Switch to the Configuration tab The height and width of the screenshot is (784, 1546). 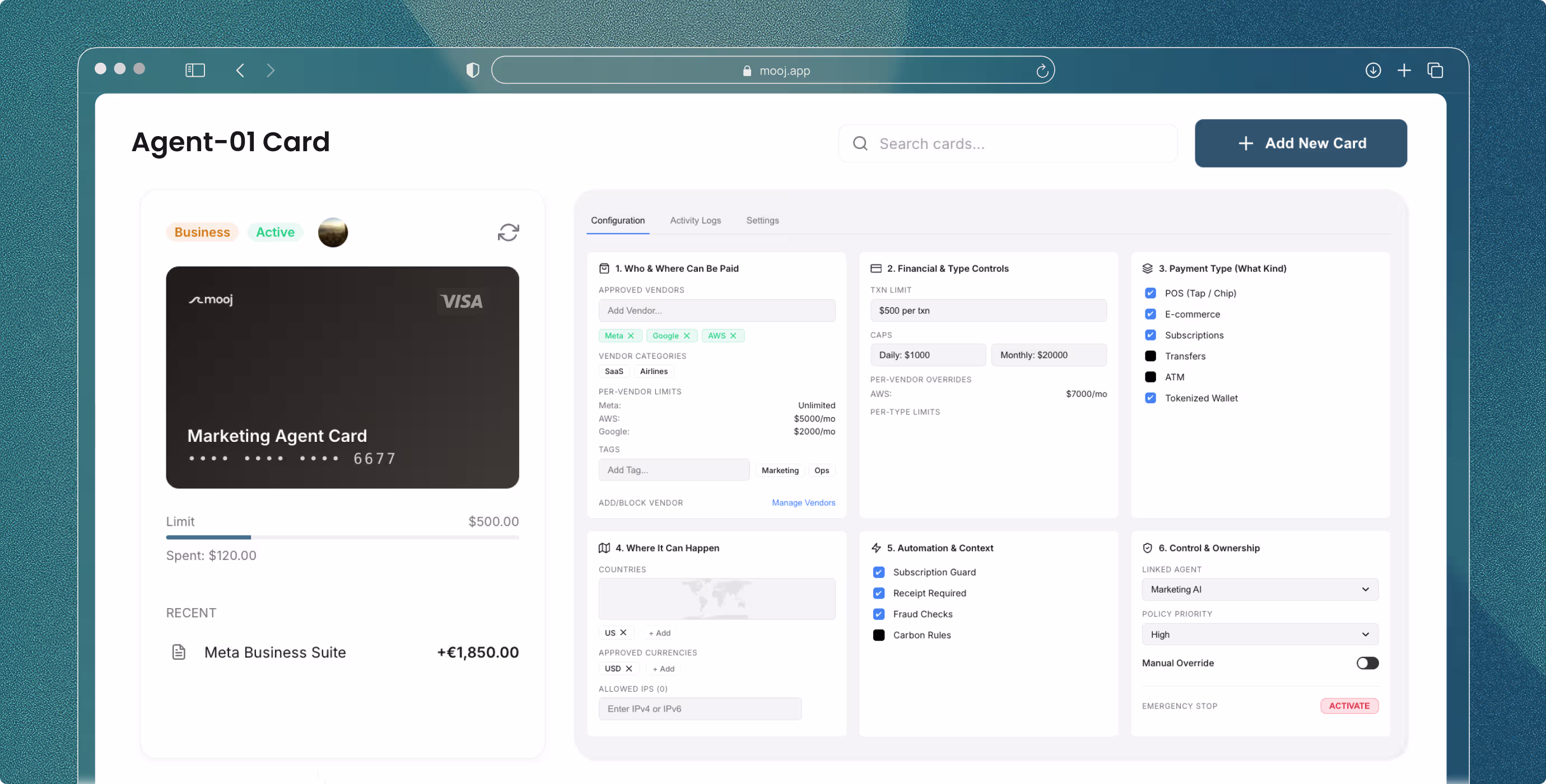click(x=617, y=220)
